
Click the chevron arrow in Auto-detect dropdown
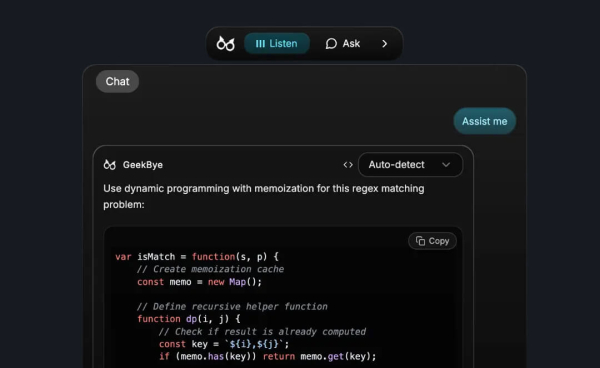(446, 165)
